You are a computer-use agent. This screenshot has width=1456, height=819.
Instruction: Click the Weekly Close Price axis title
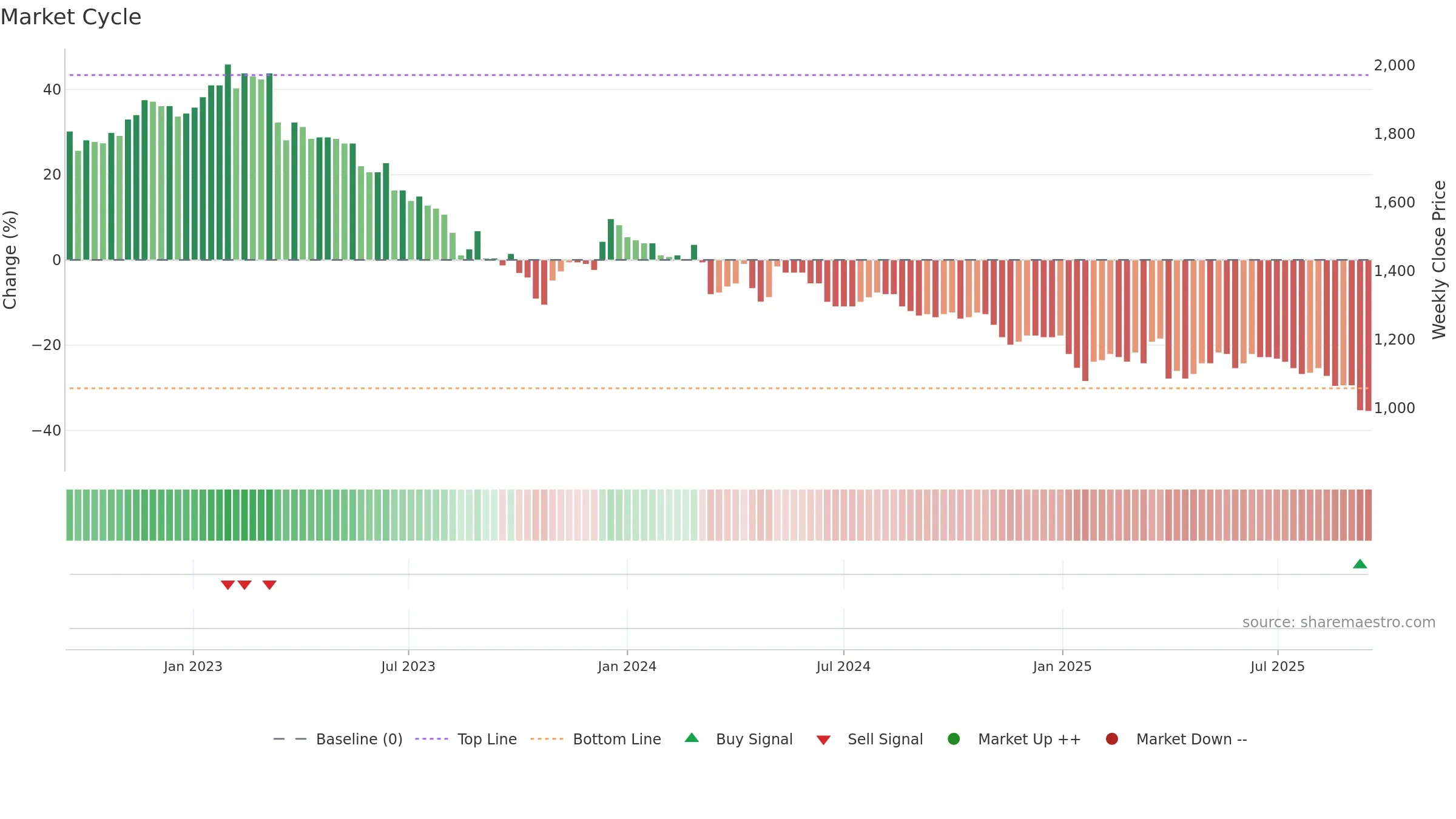tap(1439, 260)
